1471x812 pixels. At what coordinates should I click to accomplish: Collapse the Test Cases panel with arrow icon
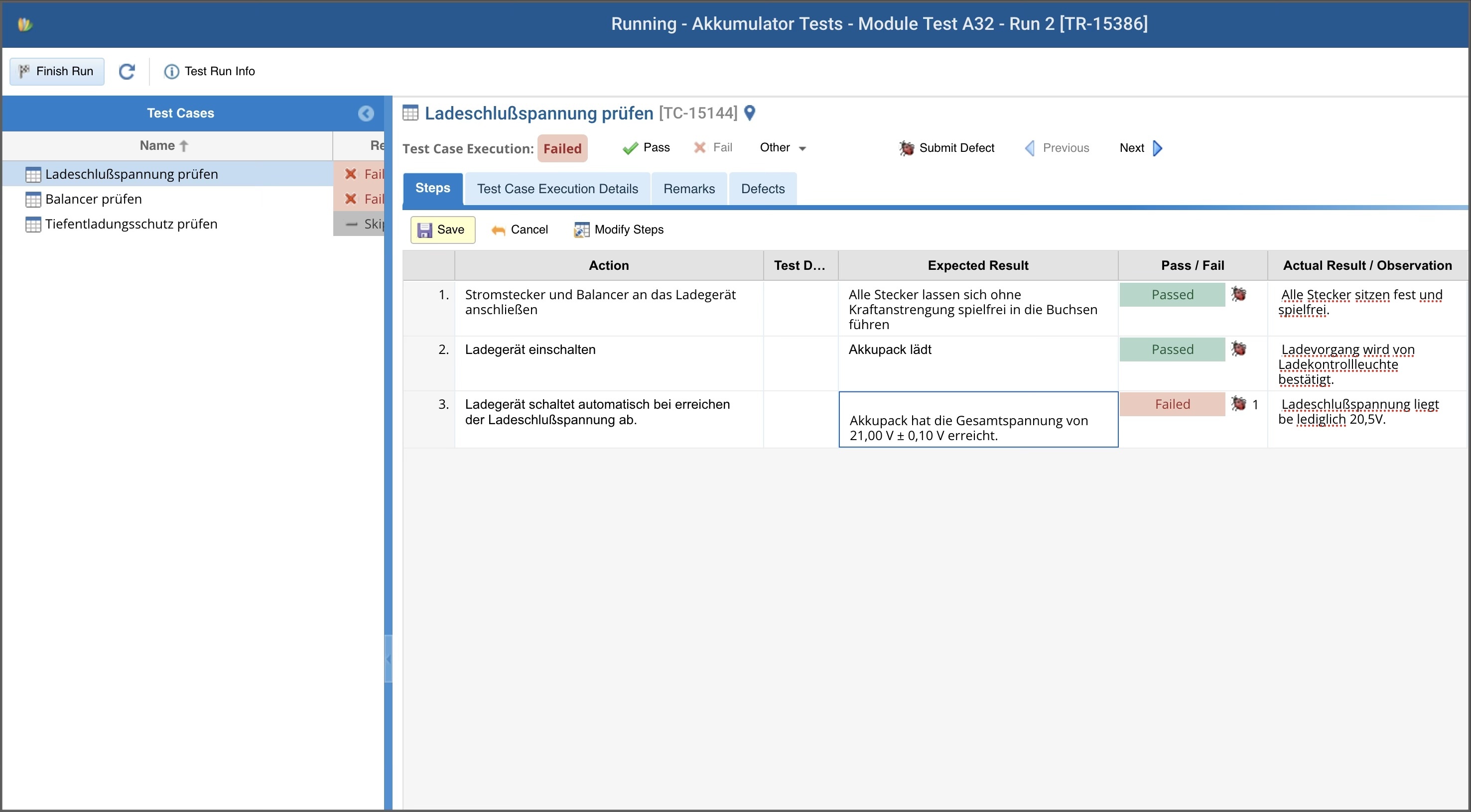tap(366, 114)
